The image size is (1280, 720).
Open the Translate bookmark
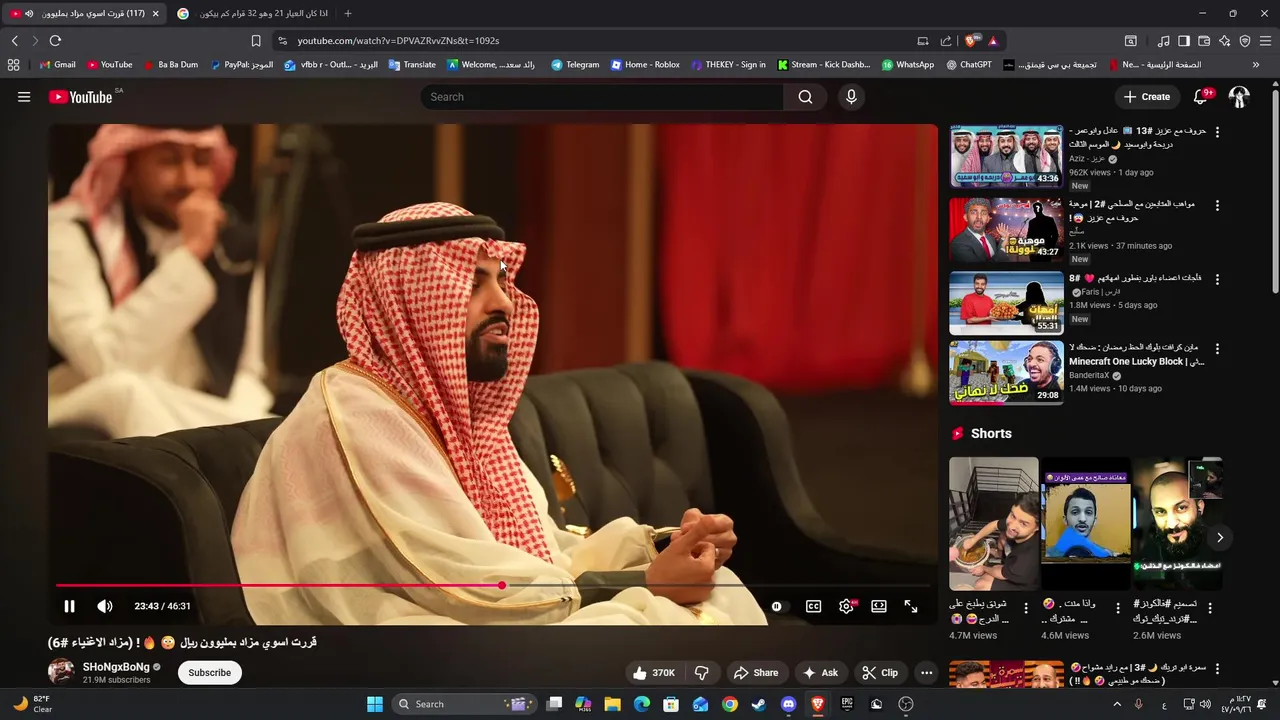click(412, 65)
